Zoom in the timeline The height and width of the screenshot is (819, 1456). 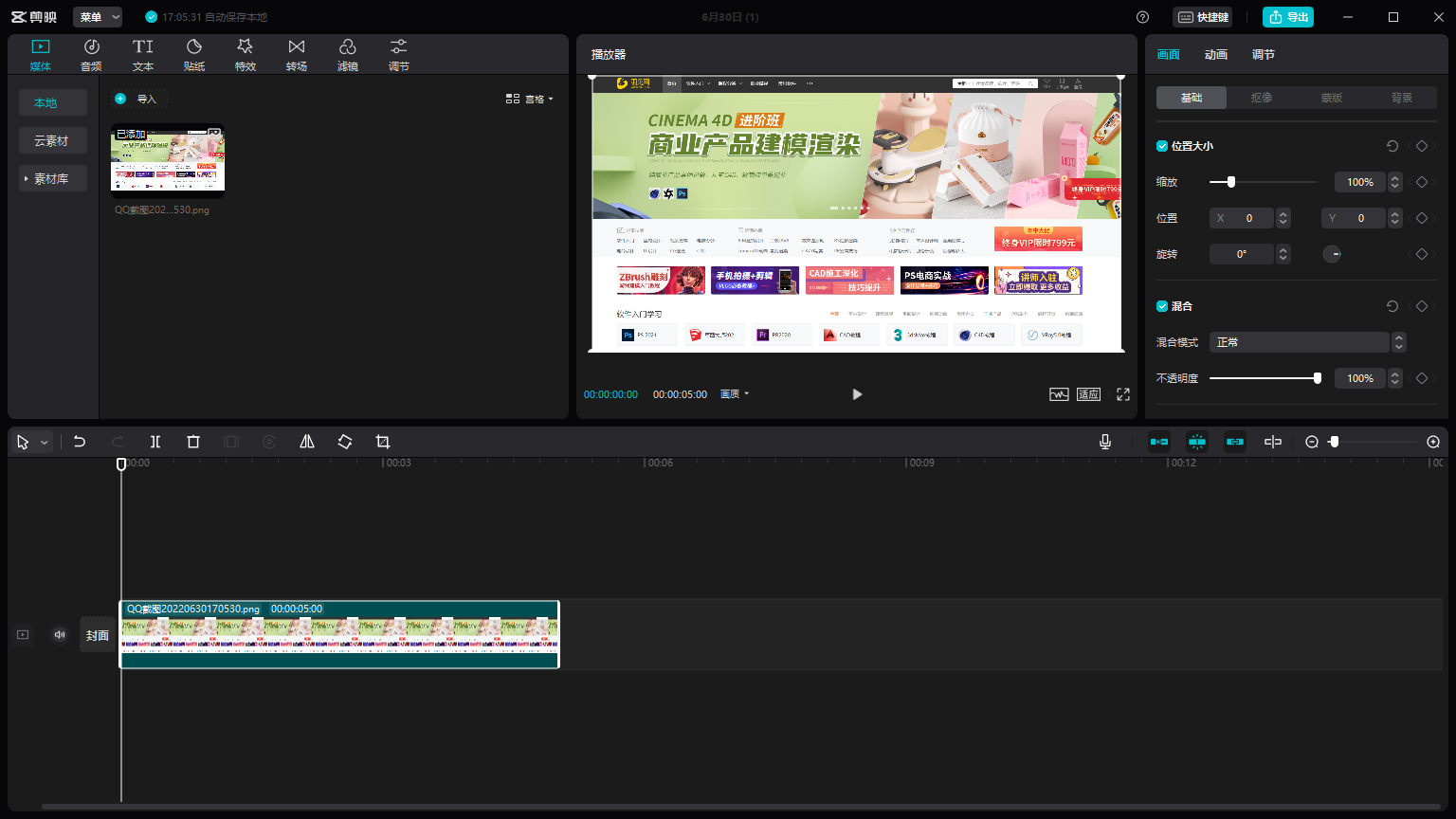coord(1433,442)
